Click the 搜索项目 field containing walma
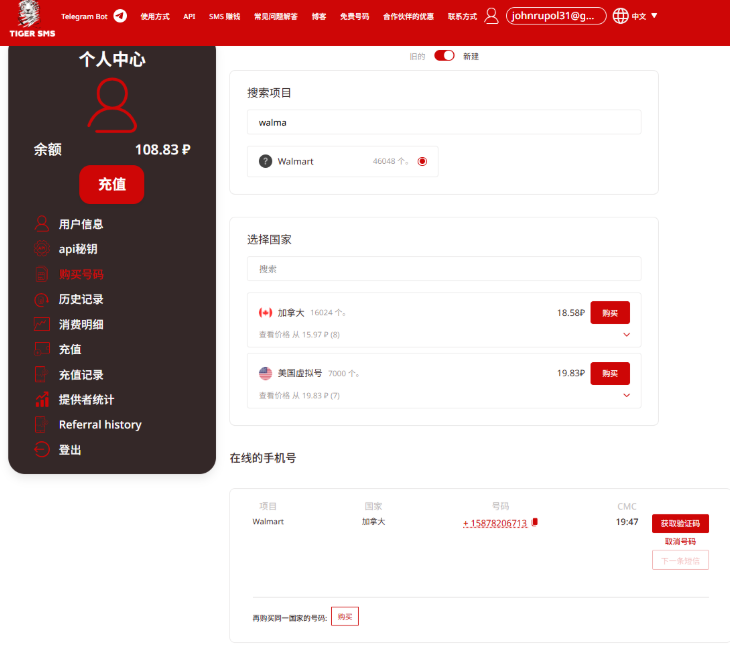This screenshot has width=730, height=647. tap(444, 122)
